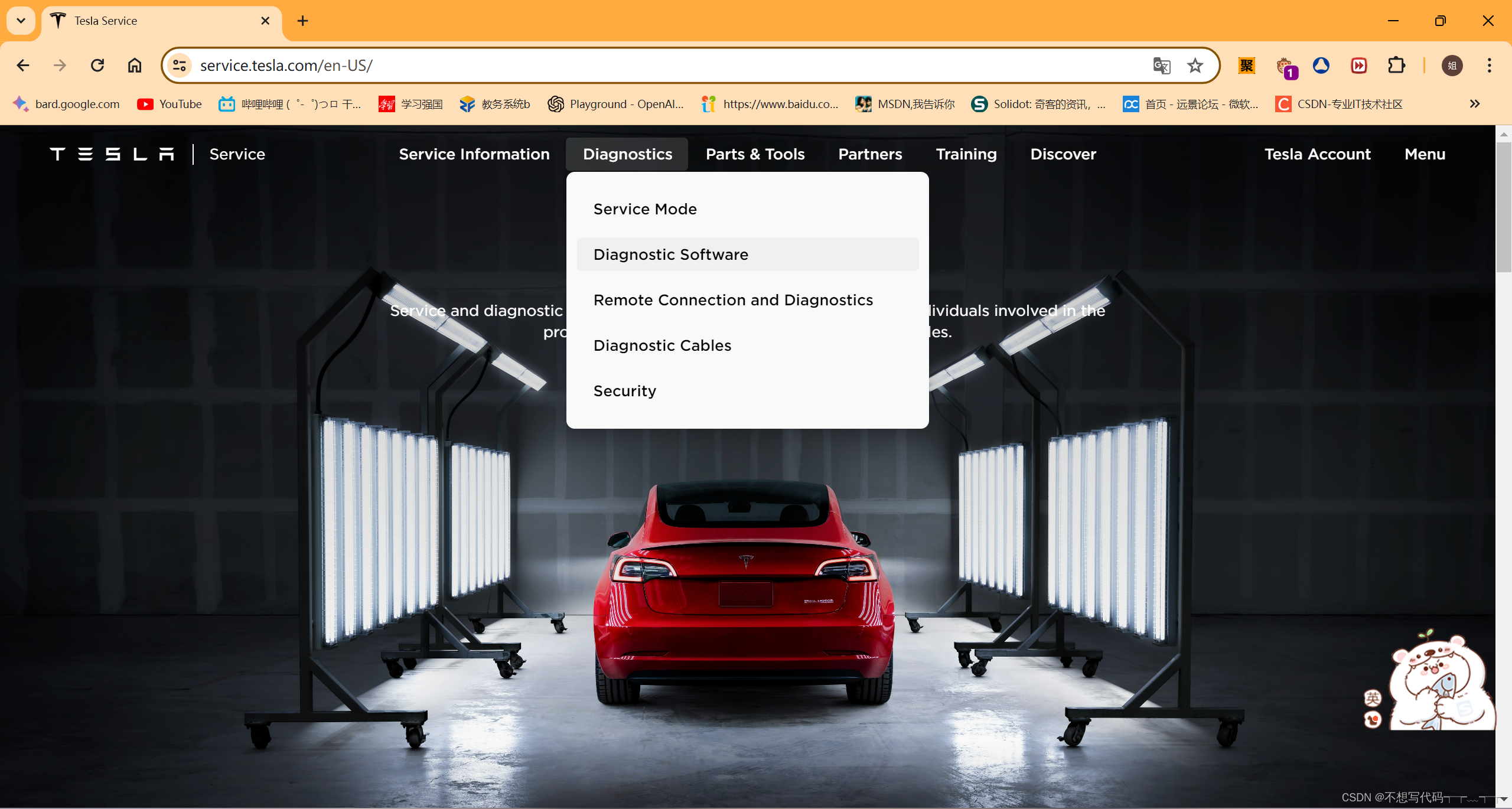Click the Tesla logo in the header
The height and width of the screenshot is (809, 1512).
point(112,154)
